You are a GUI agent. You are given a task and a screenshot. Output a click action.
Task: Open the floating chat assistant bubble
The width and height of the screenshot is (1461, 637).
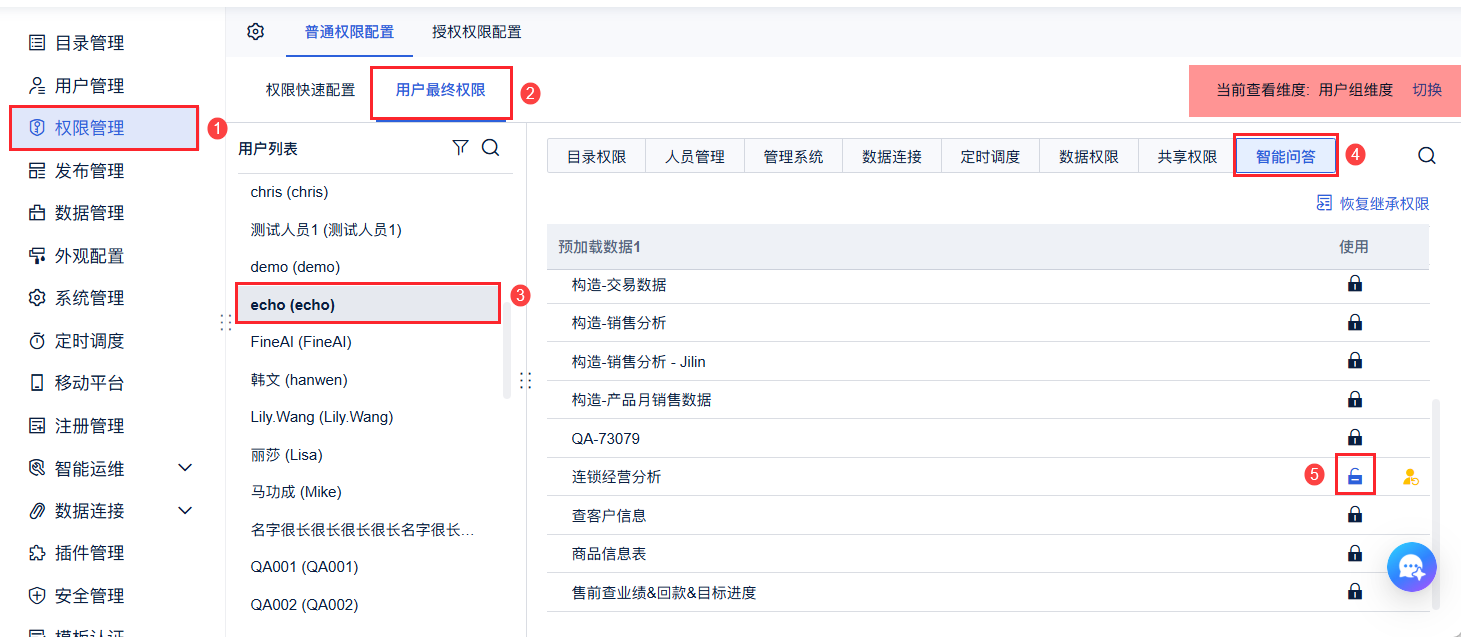tap(1411, 568)
